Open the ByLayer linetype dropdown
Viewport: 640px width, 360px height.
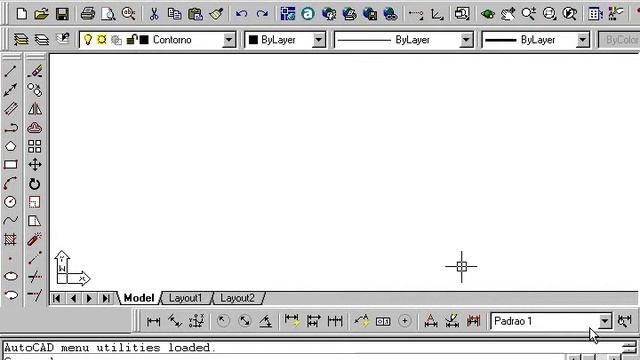tap(466, 40)
